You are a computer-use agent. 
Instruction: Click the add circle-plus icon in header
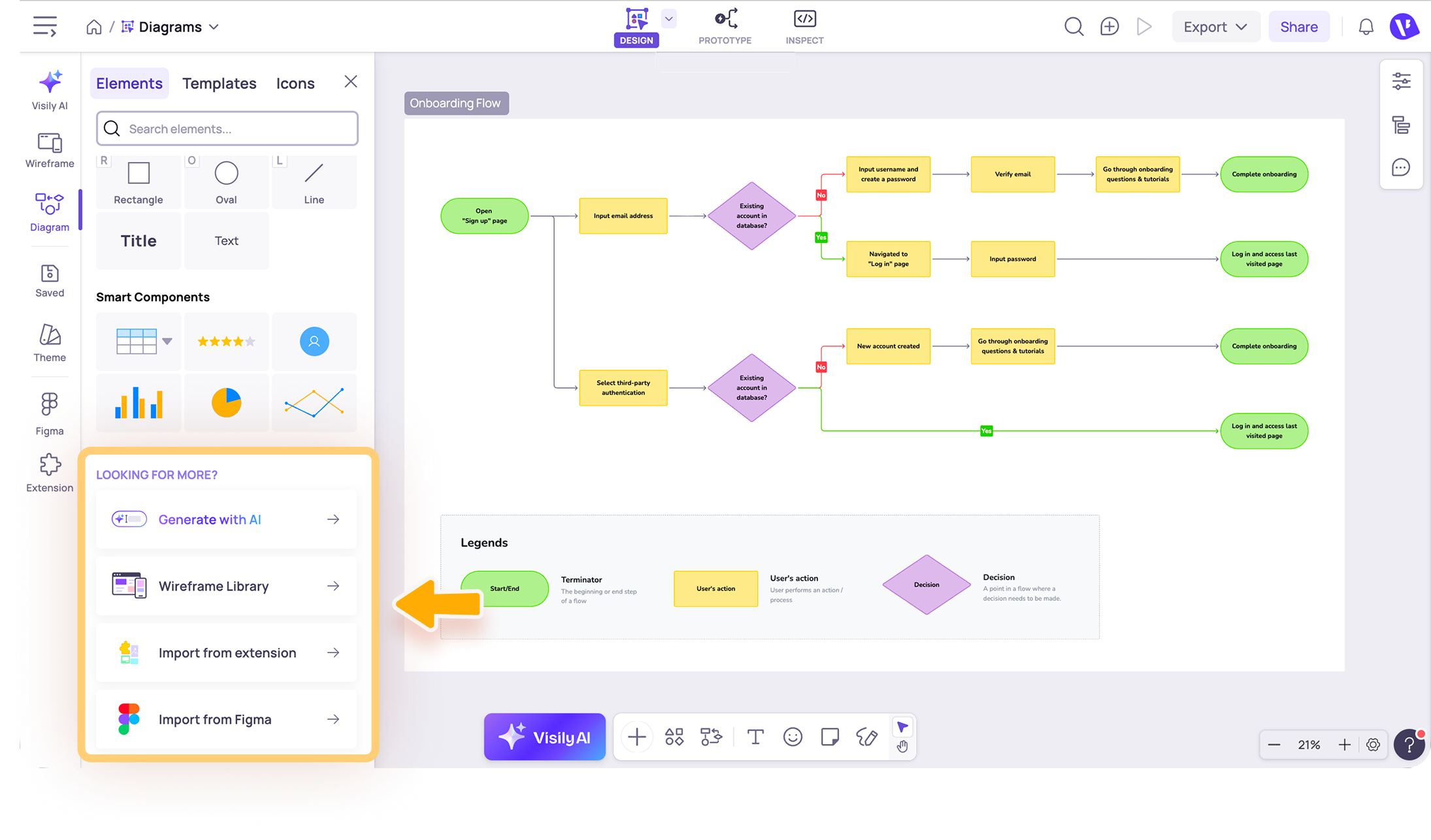(x=1110, y=27)
